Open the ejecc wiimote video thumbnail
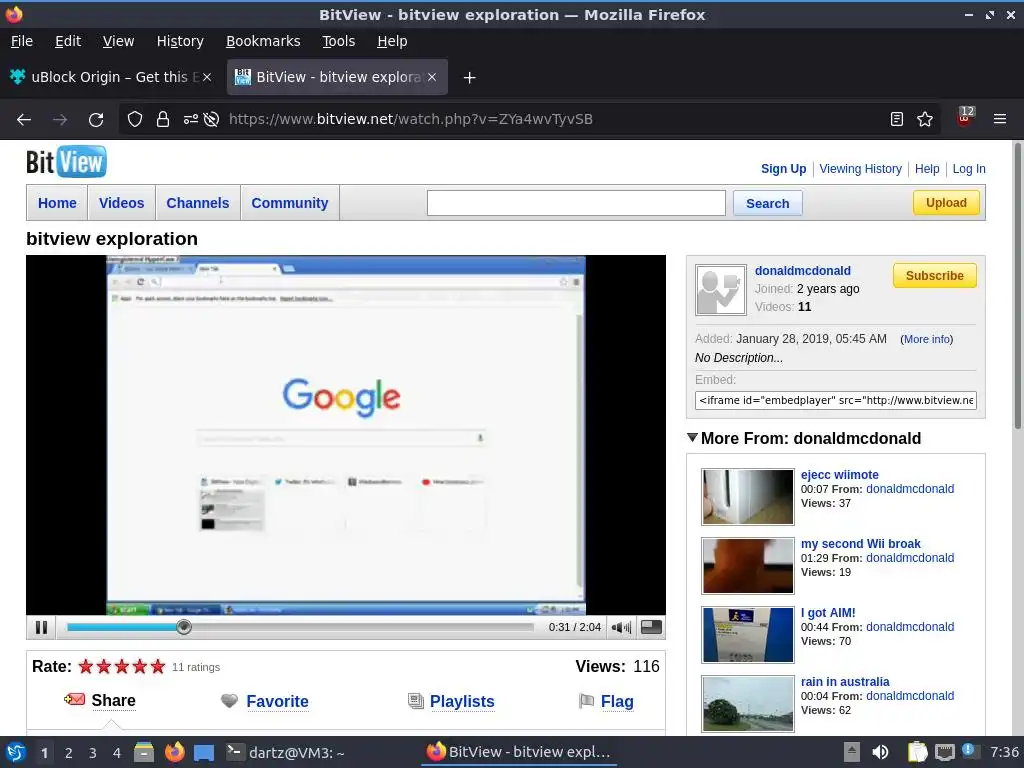 pyautogui.click(x=748, y=496)
